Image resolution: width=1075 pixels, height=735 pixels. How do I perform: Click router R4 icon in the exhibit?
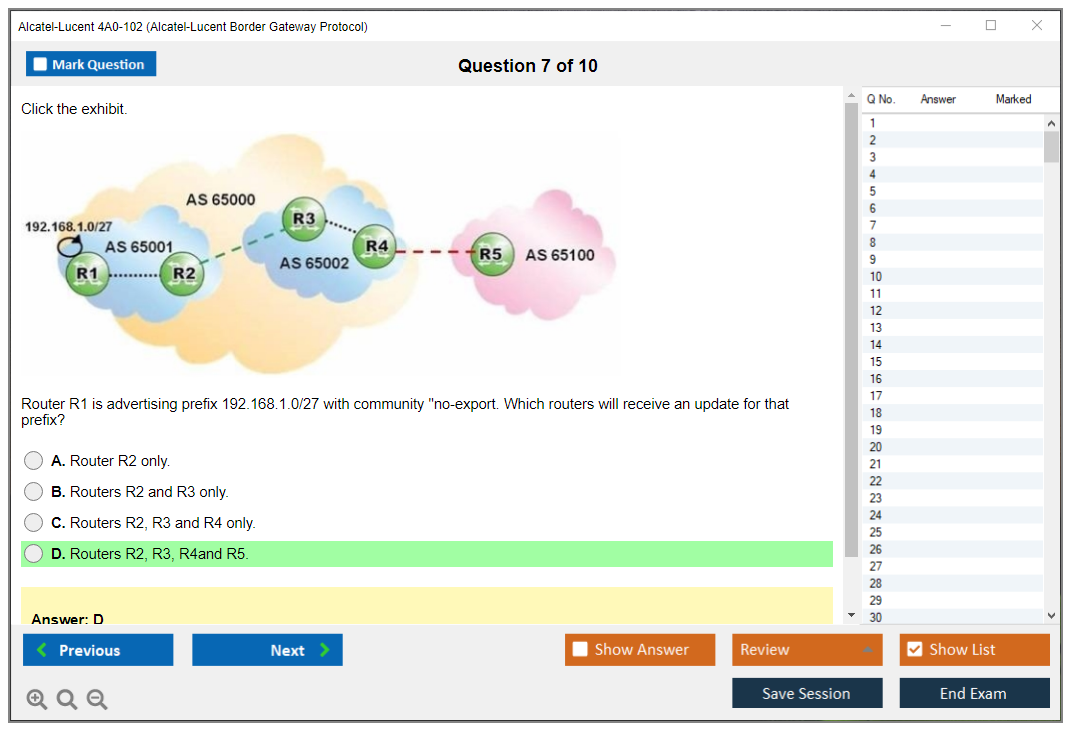point(376,245)
